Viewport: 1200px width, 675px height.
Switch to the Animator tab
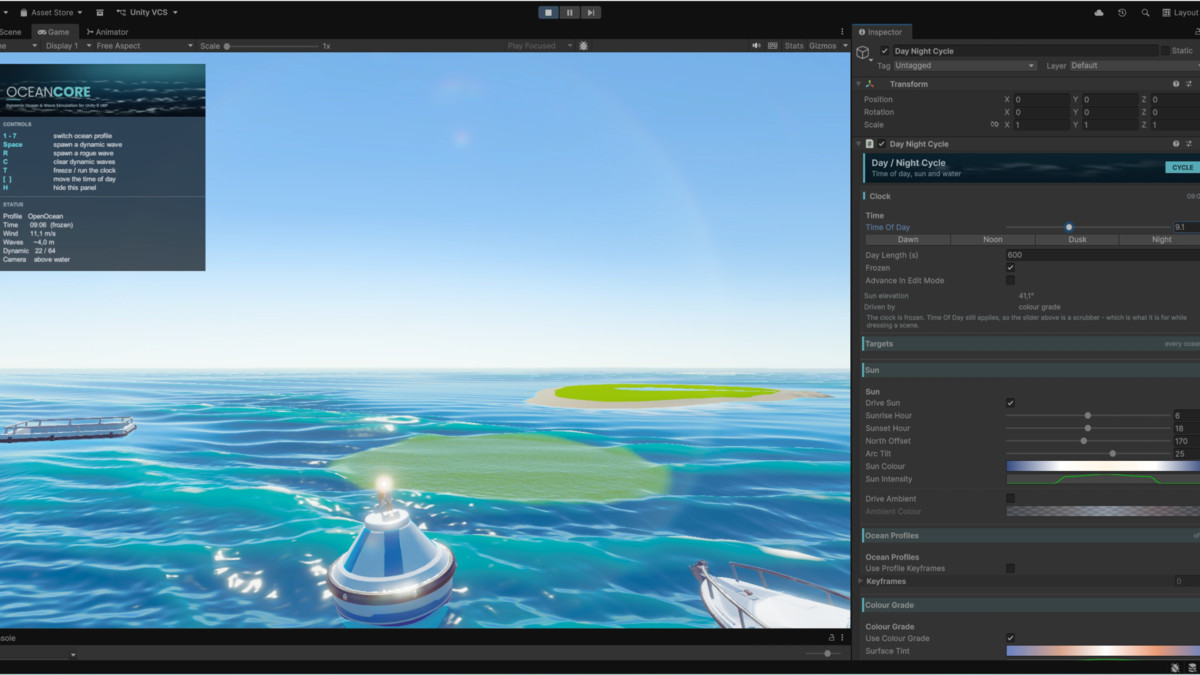pos(107,32)
